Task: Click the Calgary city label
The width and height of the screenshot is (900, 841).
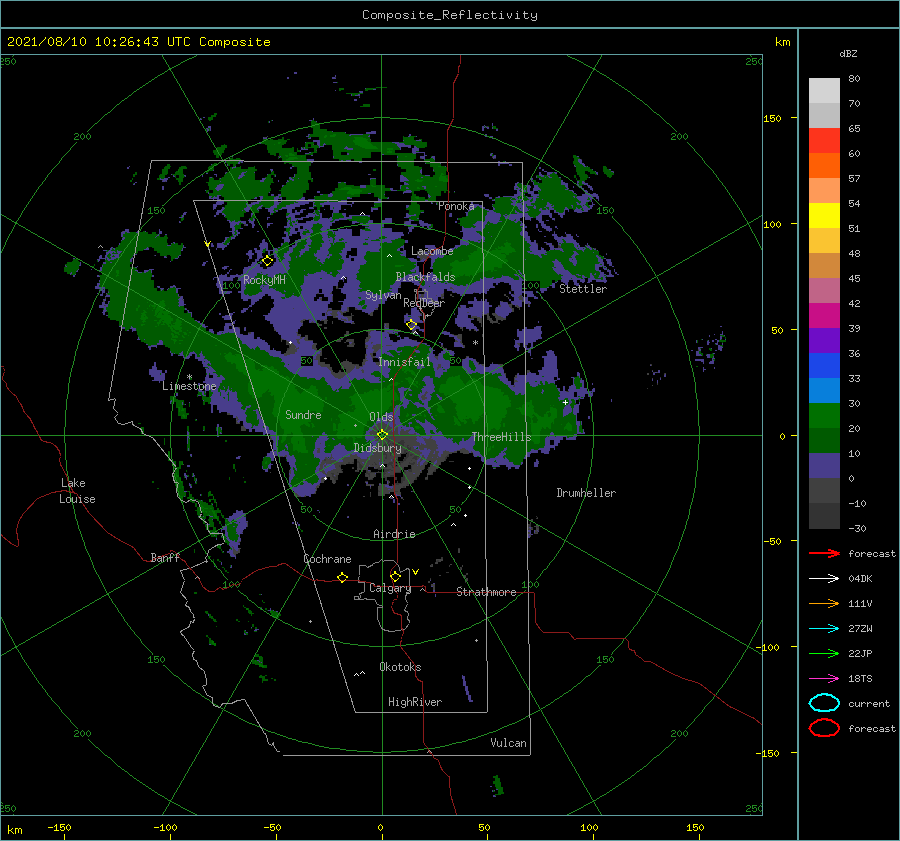Action: click(x=390, y=588)
